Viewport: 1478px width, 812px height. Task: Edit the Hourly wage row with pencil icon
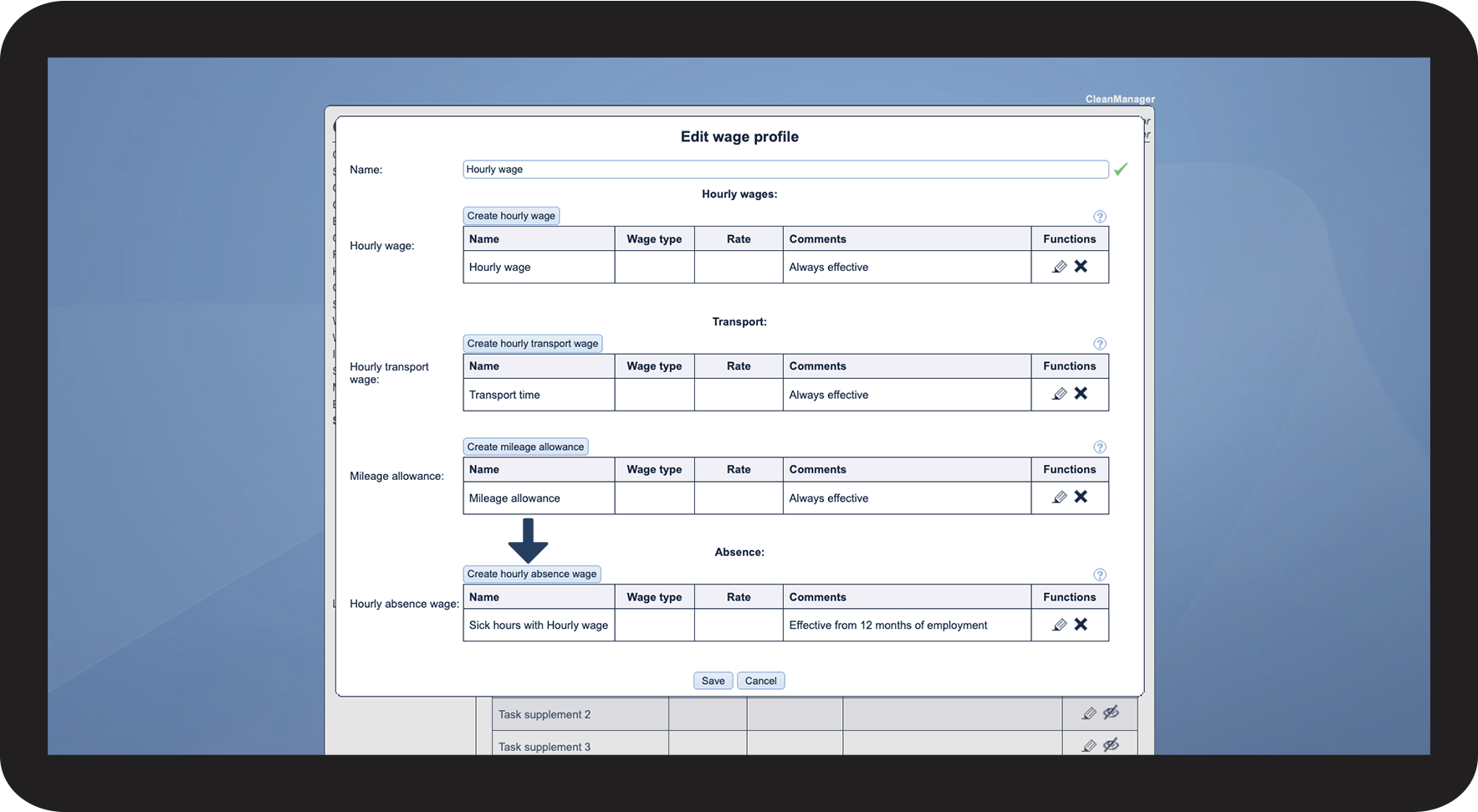1059,267
